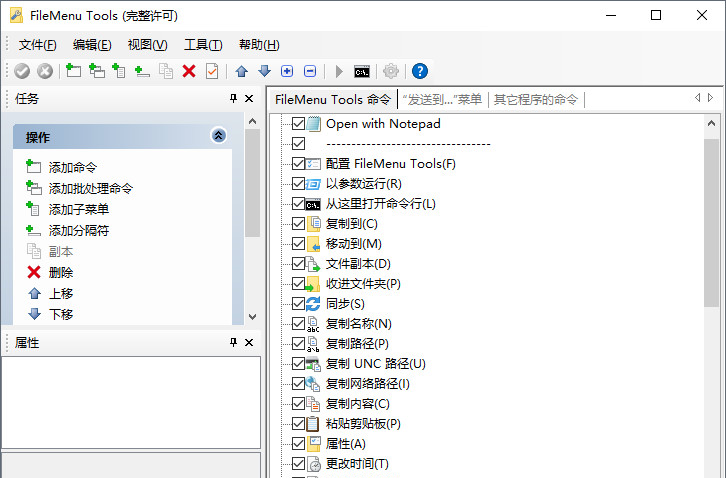This screenshot has width=726, height=497.
Task: Click the 任务 panel scroll down arrow
Action: (252, 317)
